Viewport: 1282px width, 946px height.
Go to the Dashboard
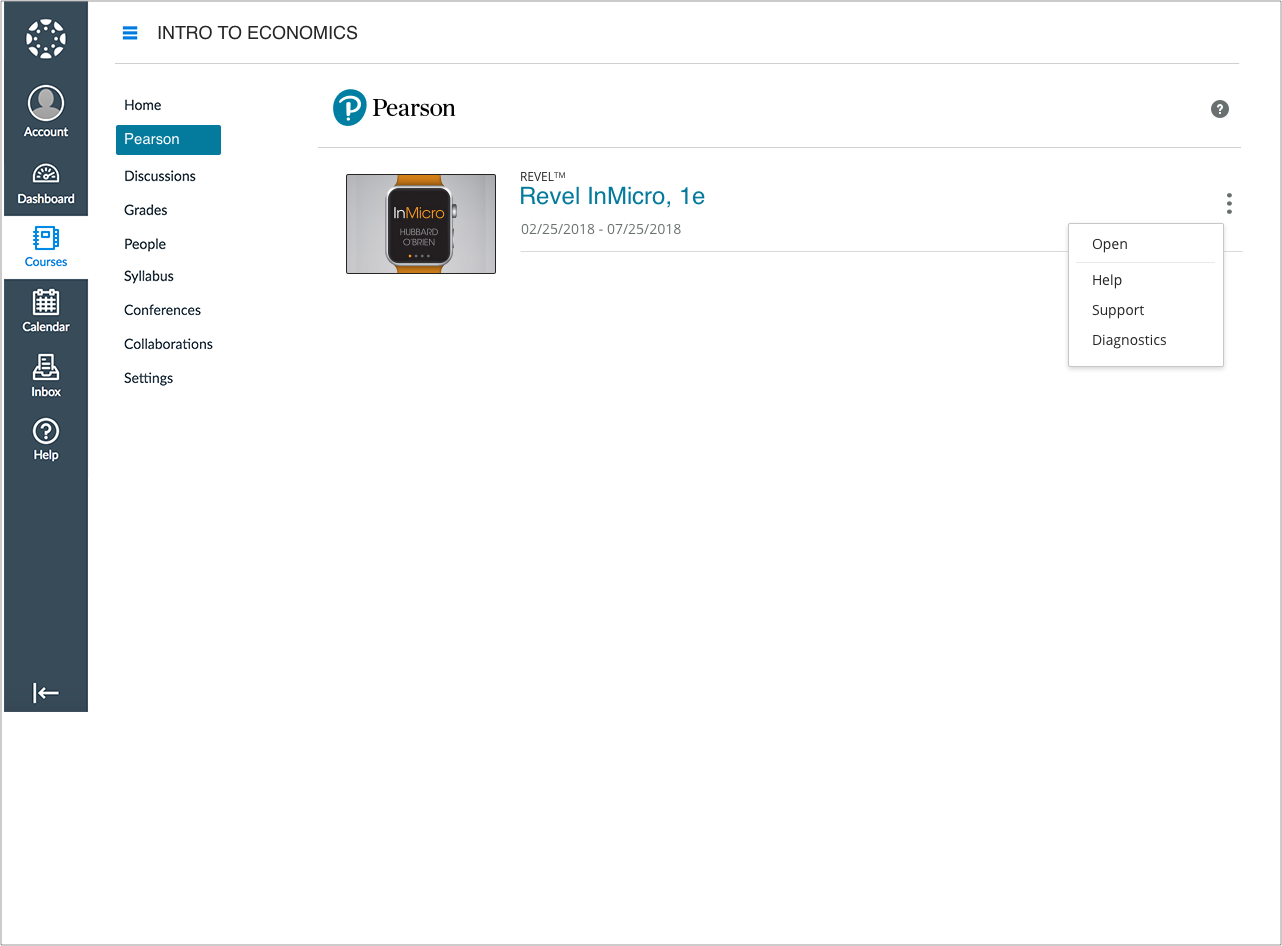click(46, 183)
